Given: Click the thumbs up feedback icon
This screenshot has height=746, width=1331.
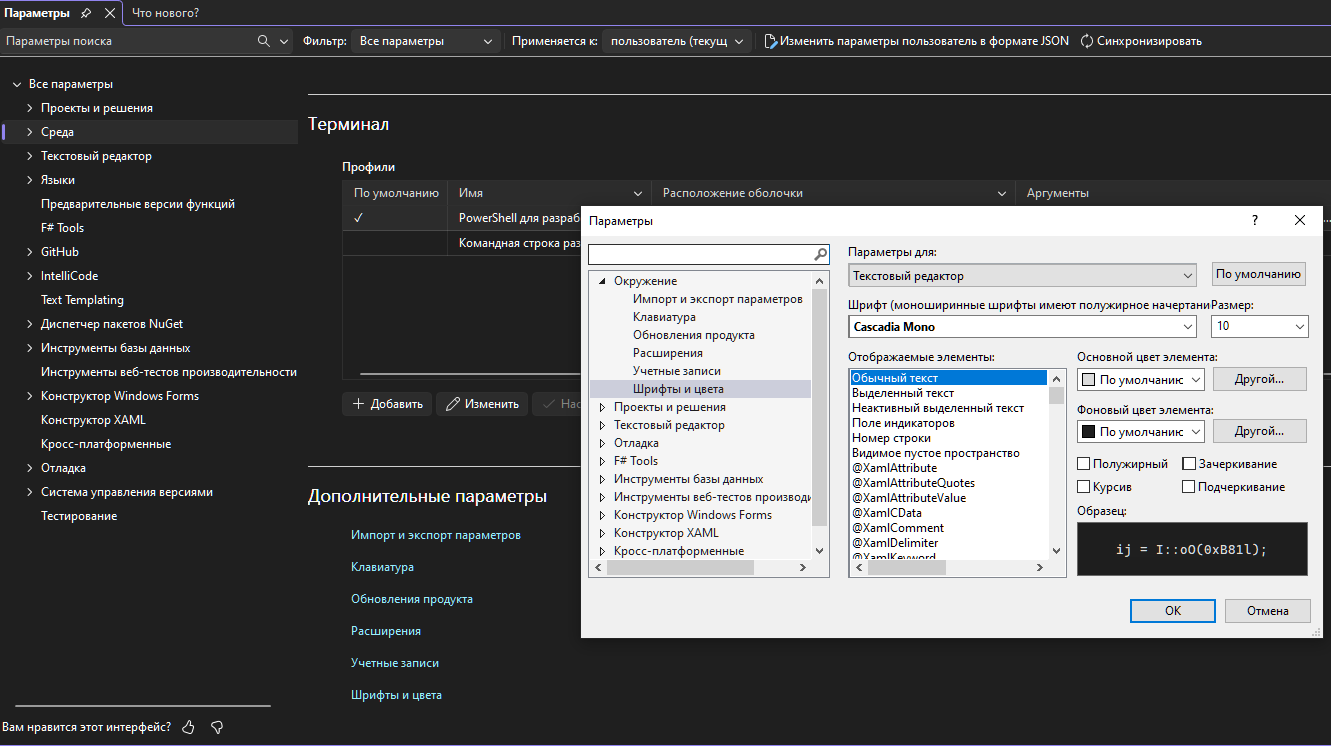Looking at the screenshot, I should tap(189, 727).
